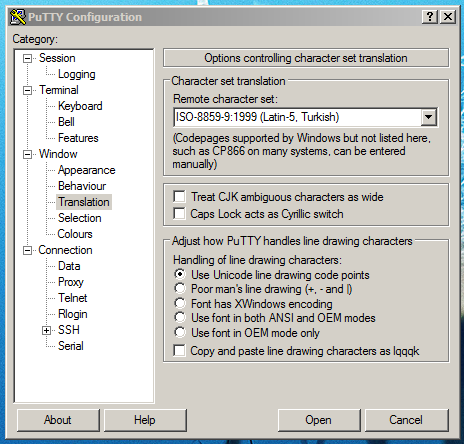Image resolution: width=464 pixels, height=444 pixels.
Task: Click the Cancel button
Action: 406,420
